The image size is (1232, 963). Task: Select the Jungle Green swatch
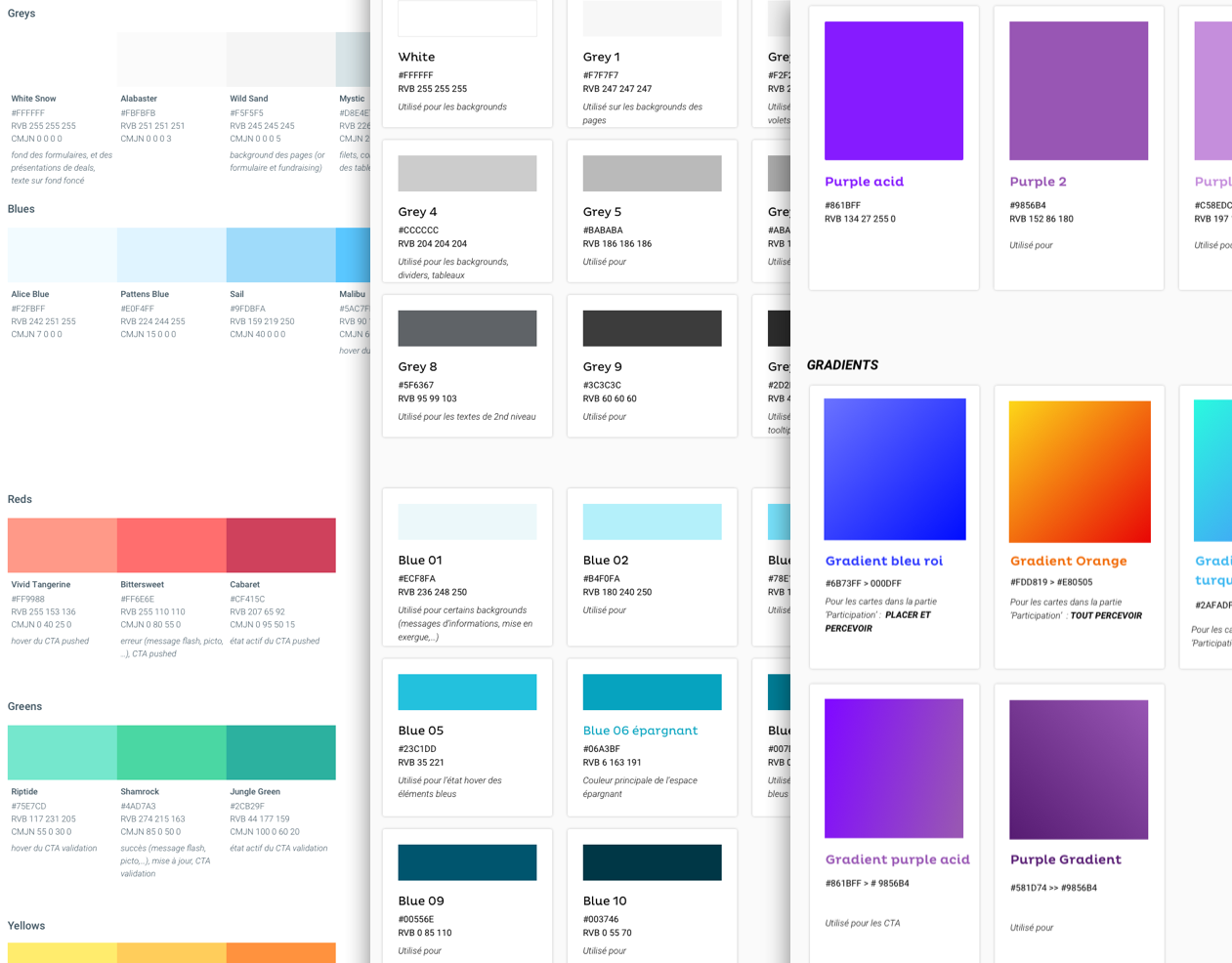click(280, 752)
